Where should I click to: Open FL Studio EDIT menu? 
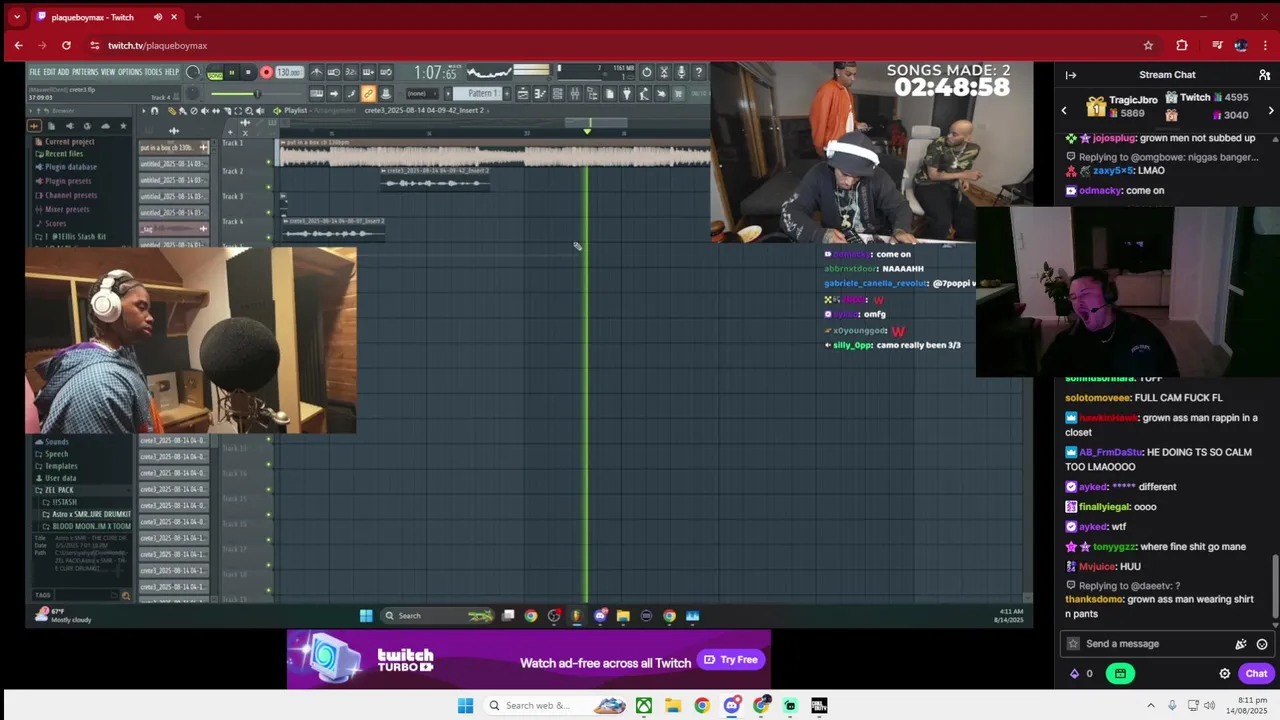(49, 72)
